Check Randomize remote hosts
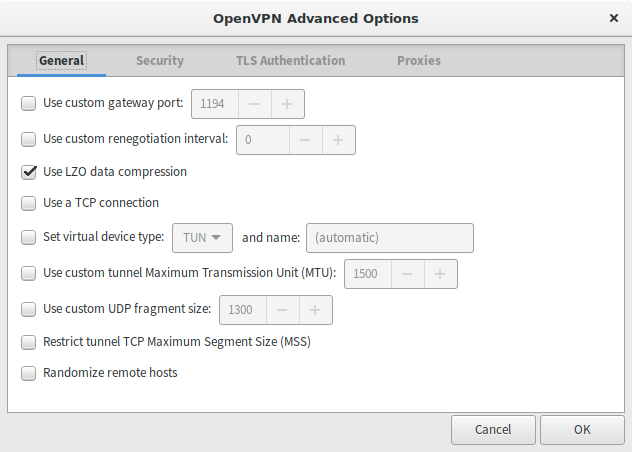Image resolution: width=632 pixels, height=452 pixels. (29, 373)
